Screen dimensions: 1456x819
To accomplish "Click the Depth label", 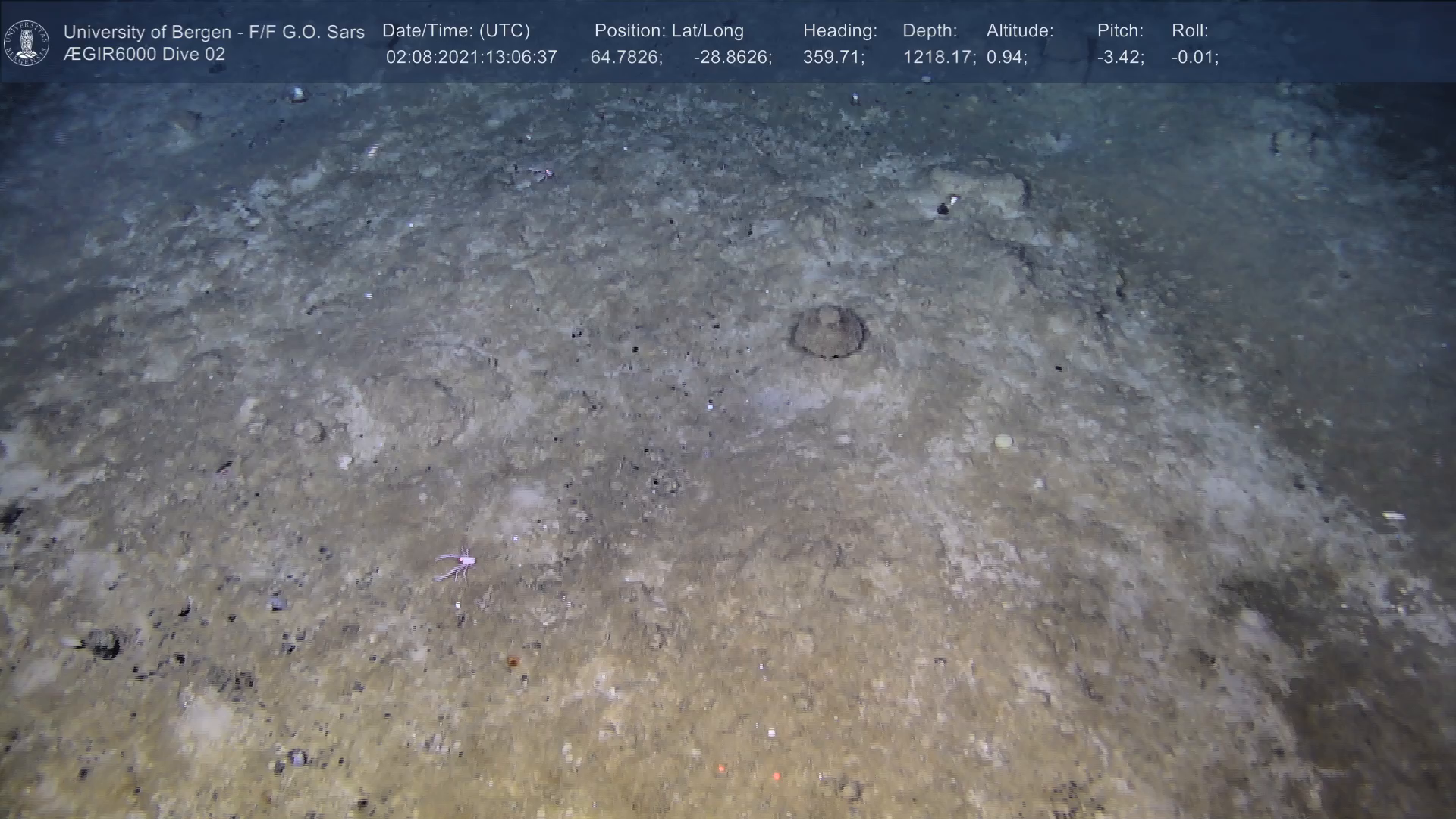I will click(930, 31).
